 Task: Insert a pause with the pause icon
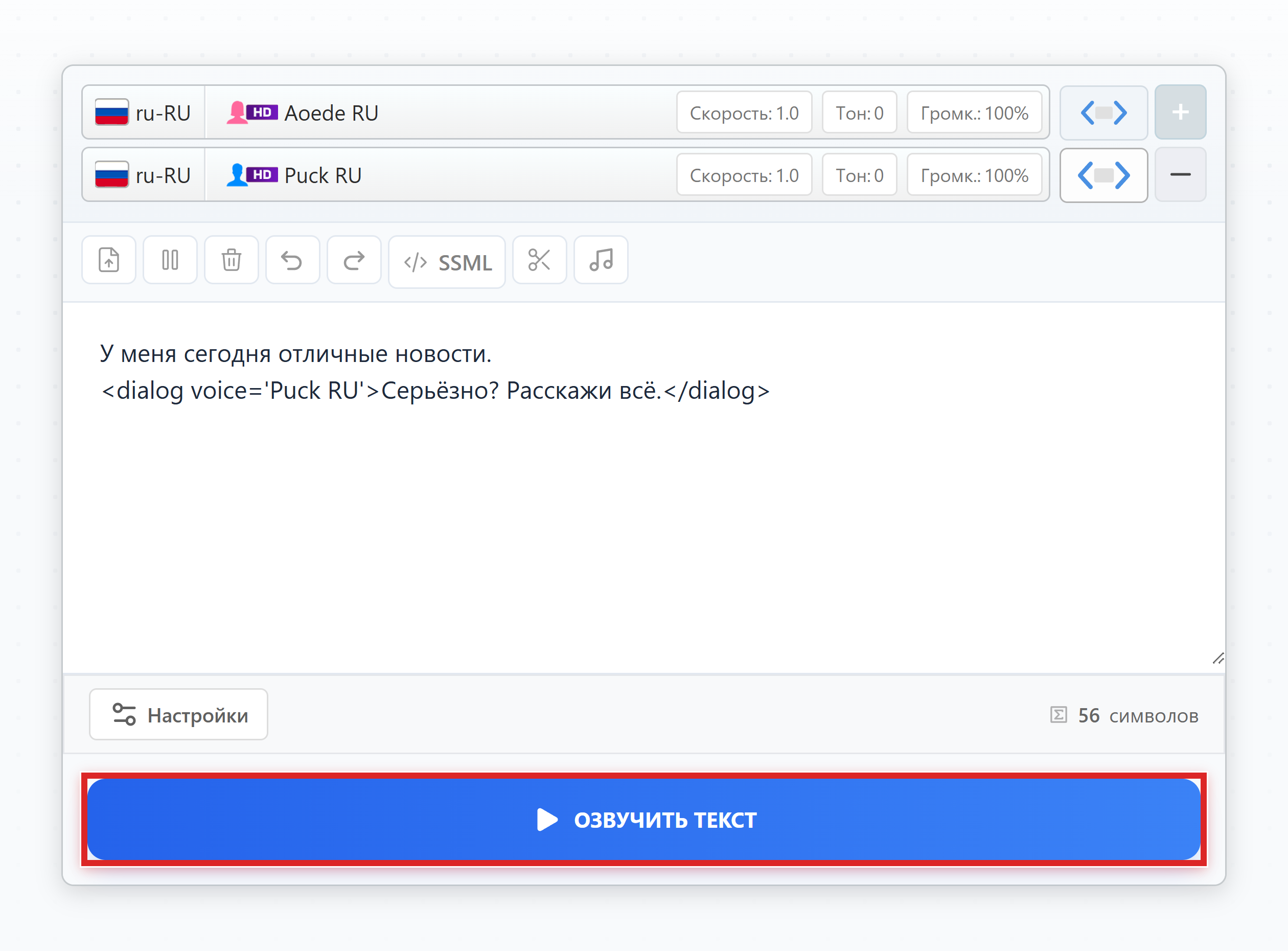(x=170, y=260)
